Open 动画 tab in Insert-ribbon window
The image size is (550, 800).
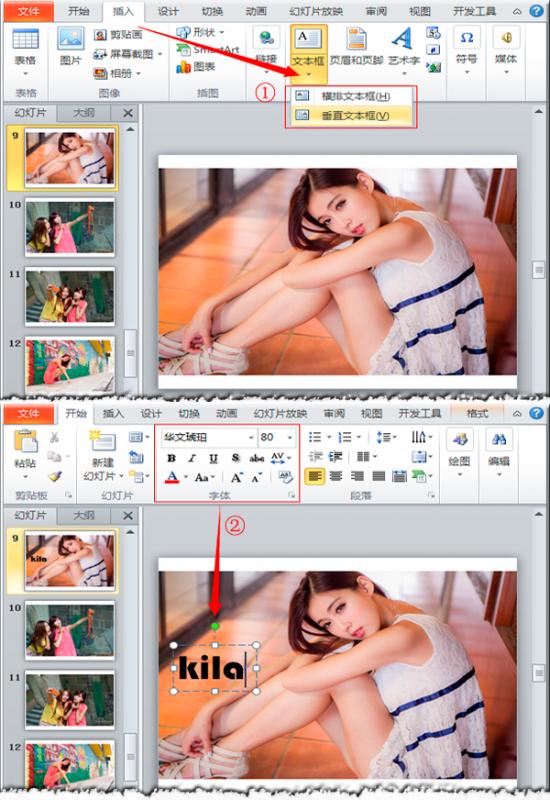[256, 11]
